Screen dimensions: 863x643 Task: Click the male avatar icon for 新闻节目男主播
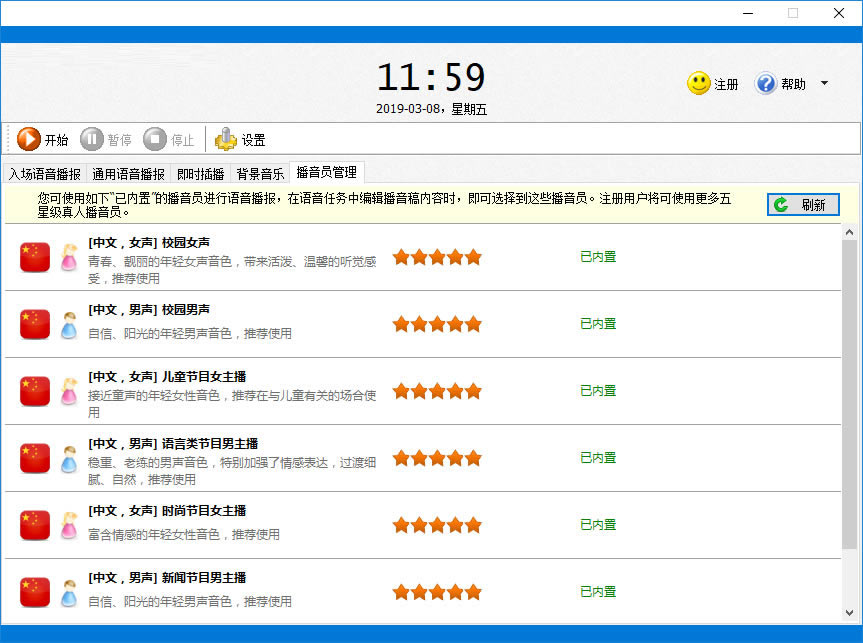(x=69, y=593)
